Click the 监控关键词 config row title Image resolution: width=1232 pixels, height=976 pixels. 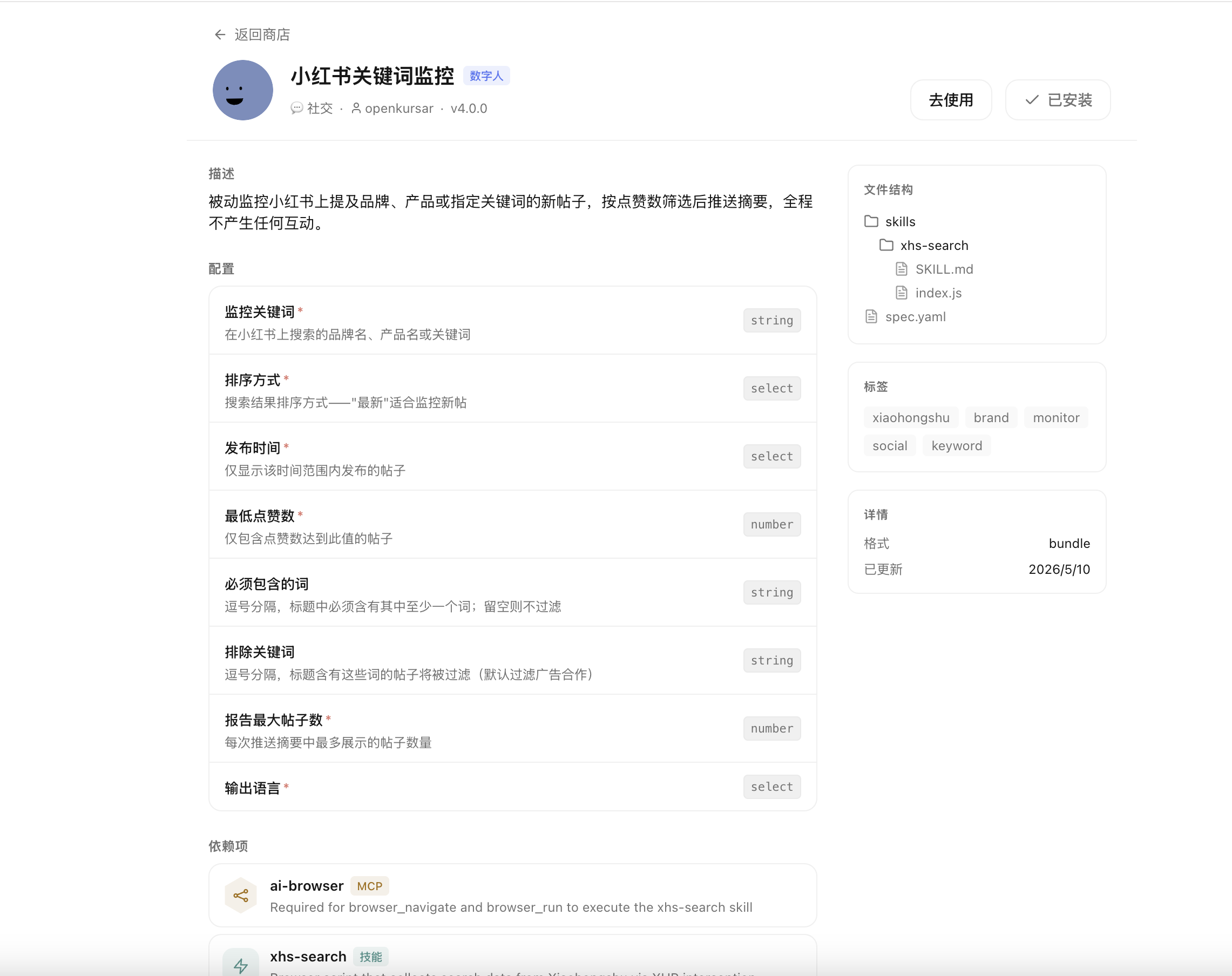tap(260, 311)
